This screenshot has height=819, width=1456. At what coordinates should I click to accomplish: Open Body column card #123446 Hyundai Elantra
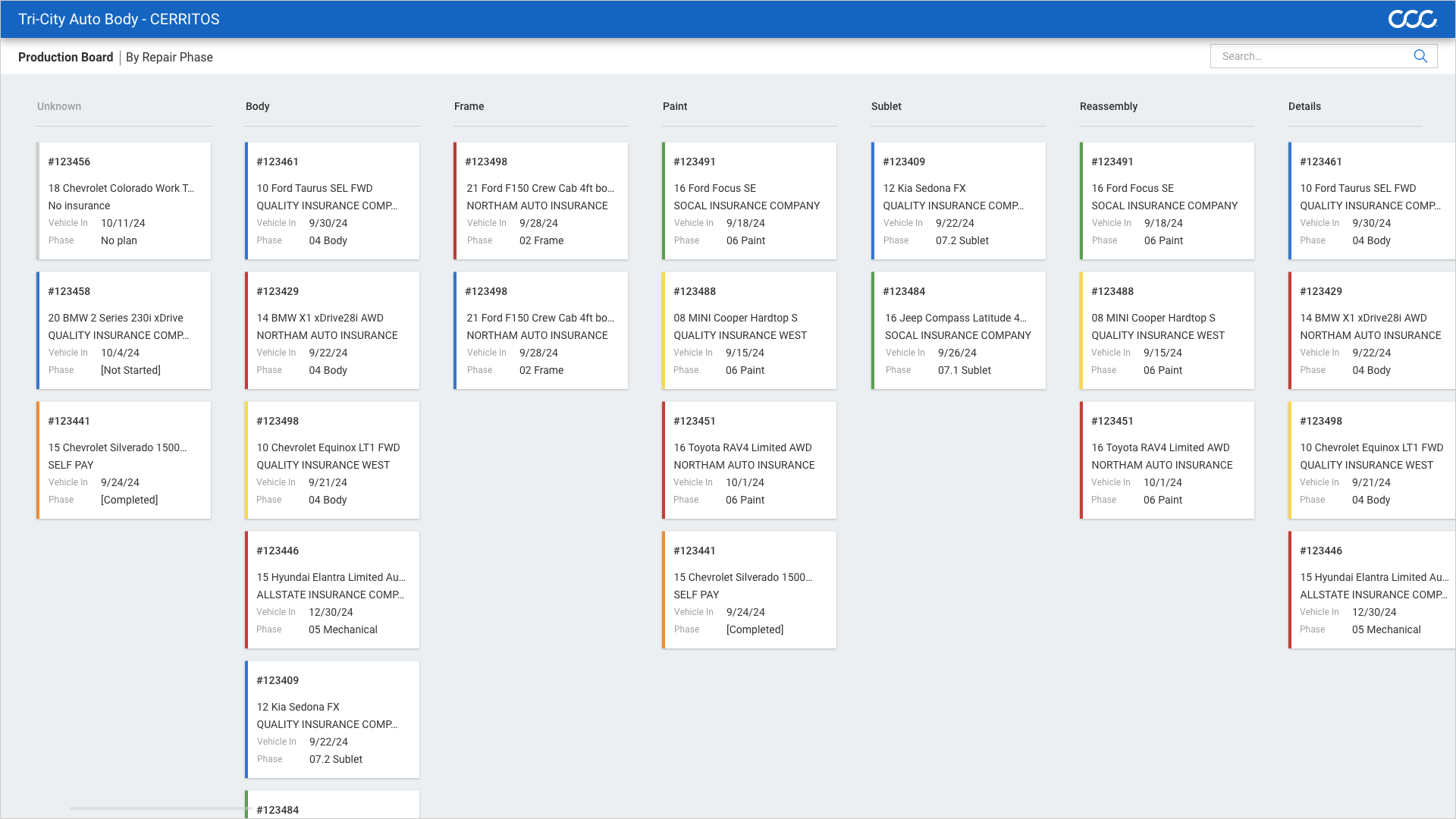332,590
